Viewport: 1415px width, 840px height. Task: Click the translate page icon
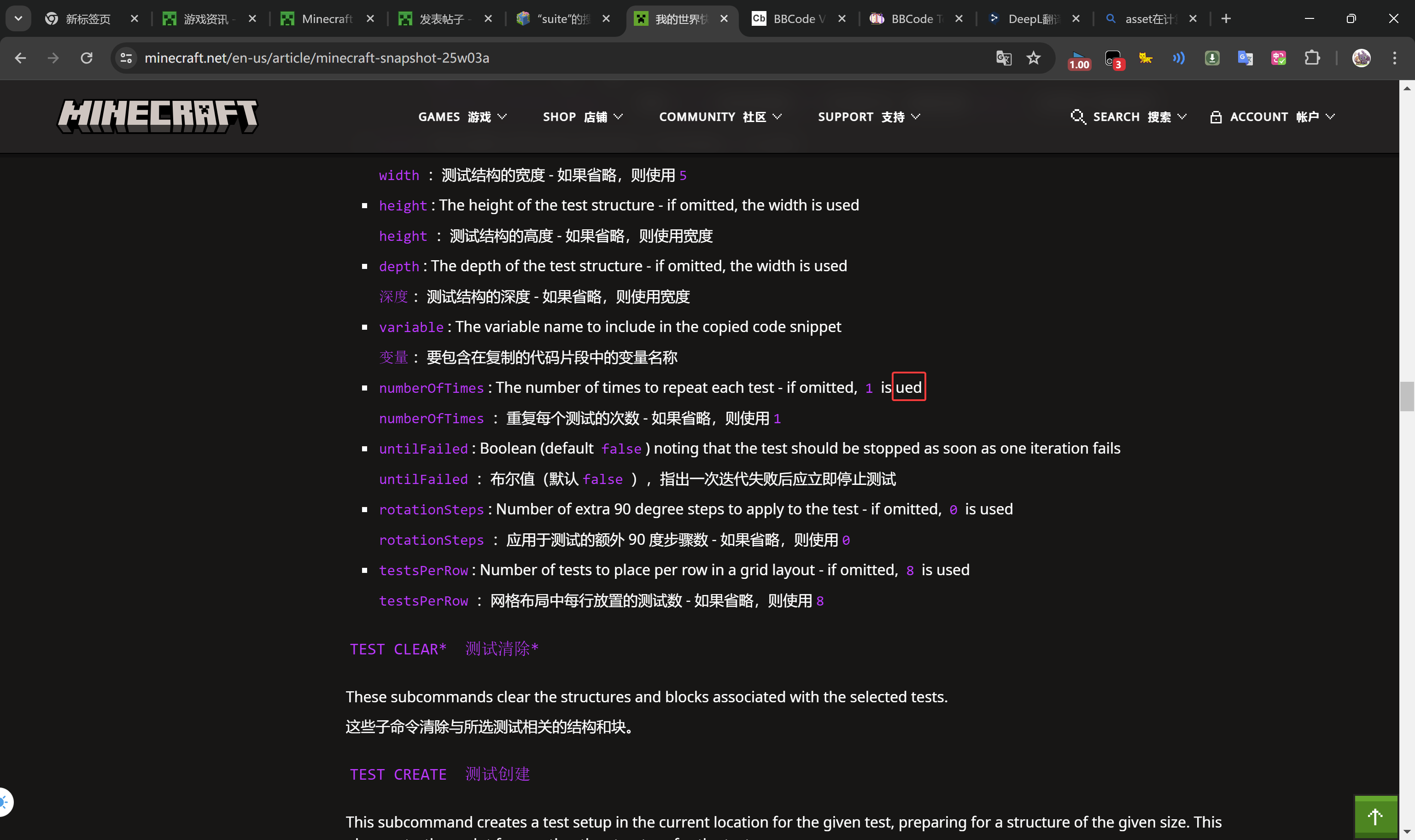pos(1004,58)
